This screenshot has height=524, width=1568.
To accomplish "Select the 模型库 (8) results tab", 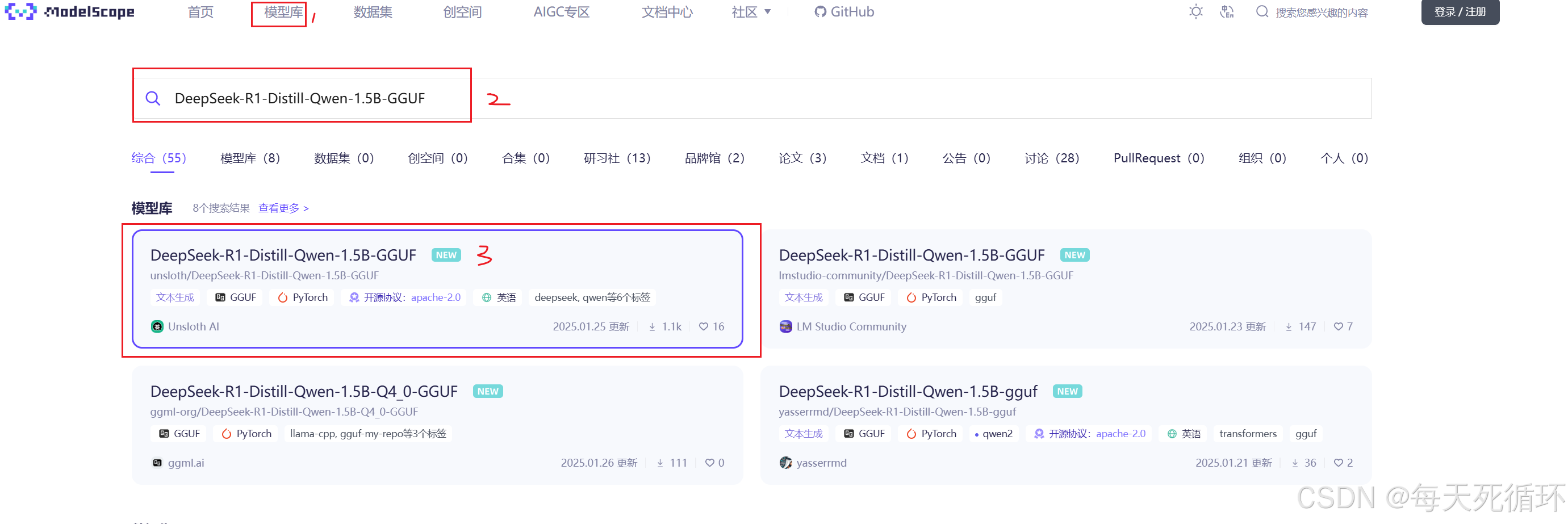I will [250, 158].
